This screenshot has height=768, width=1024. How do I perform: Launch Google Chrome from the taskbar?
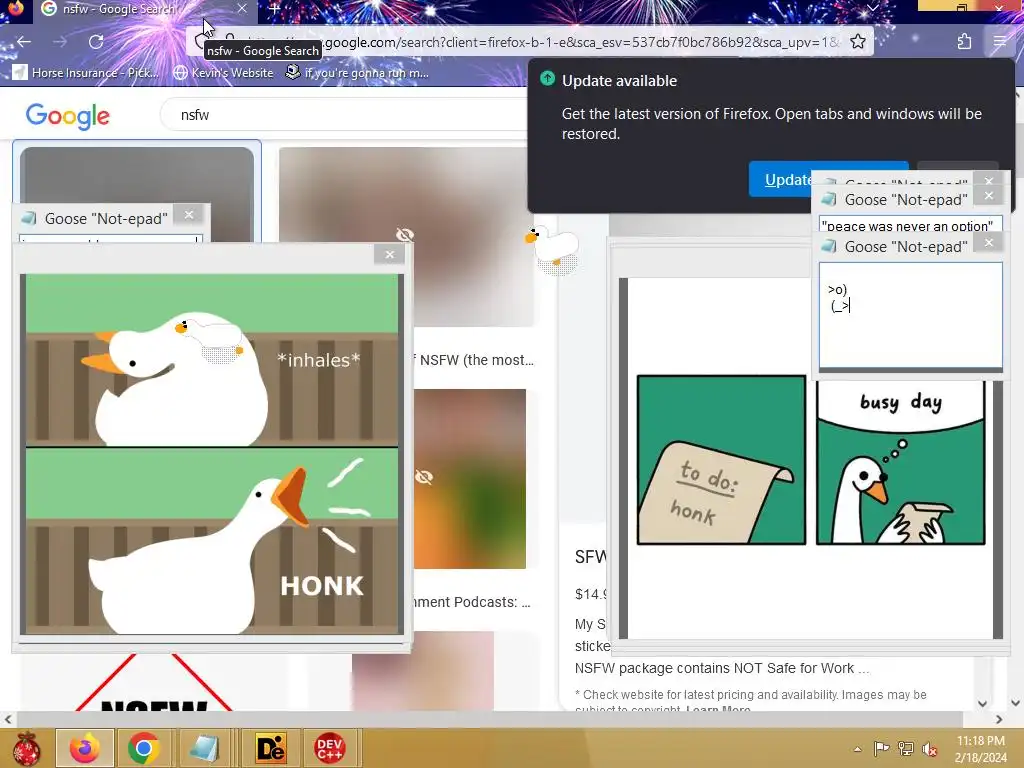144,748
